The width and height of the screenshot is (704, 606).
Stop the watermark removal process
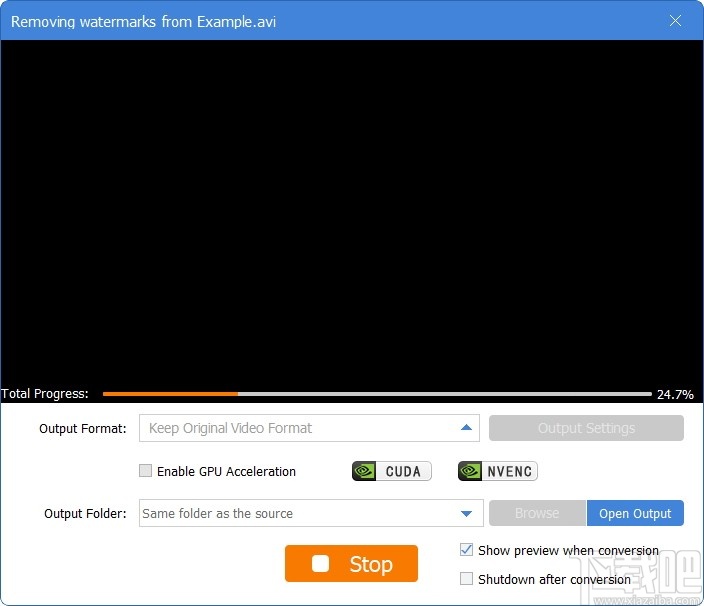(351, 563)
